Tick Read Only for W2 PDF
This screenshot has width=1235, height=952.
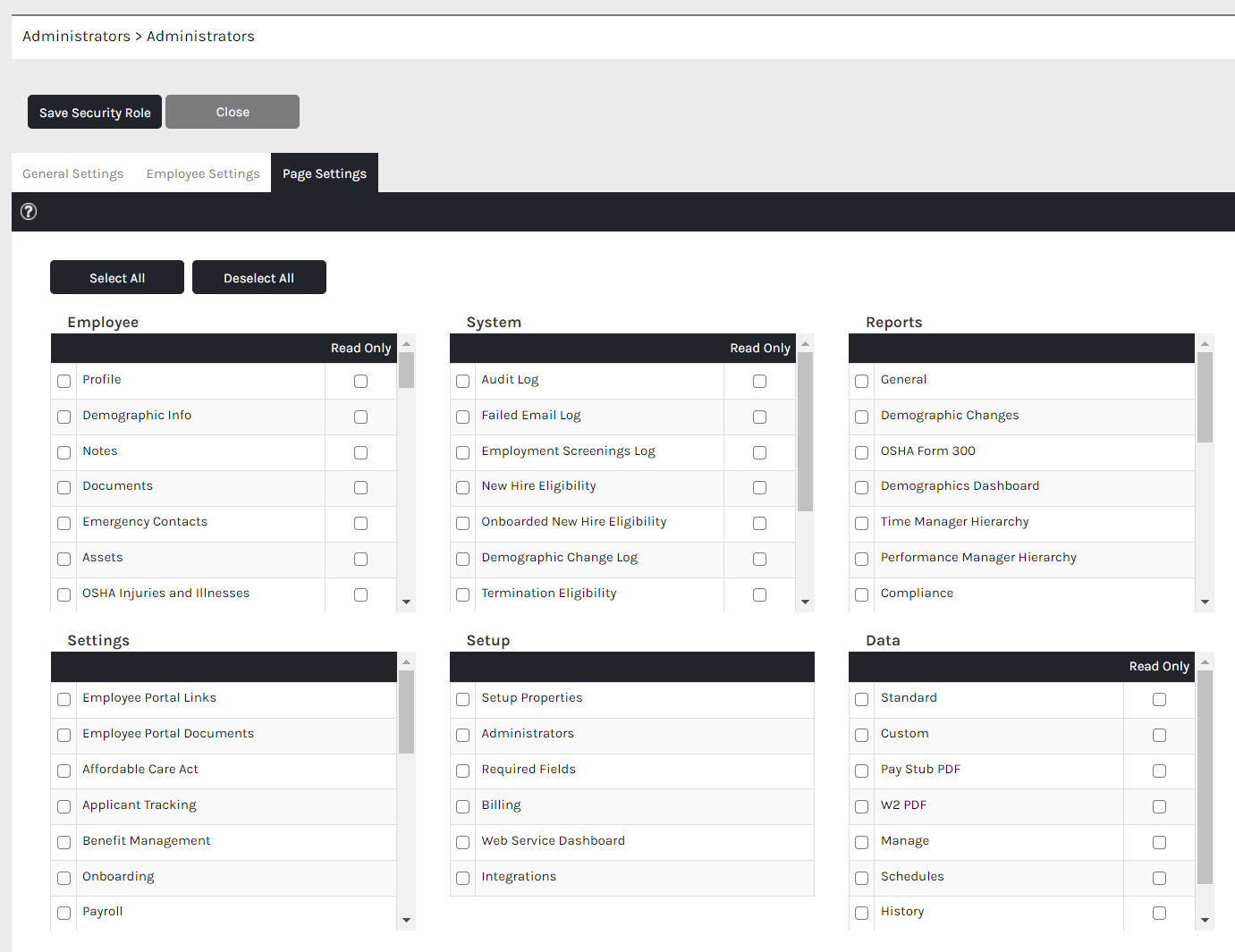pyautogui.click(x=1160, y=806)
